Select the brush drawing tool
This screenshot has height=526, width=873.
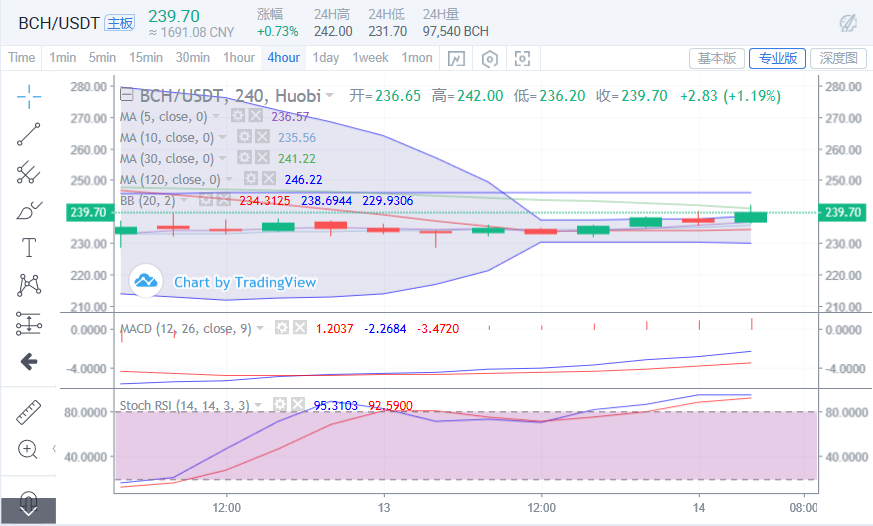(28, 210)
